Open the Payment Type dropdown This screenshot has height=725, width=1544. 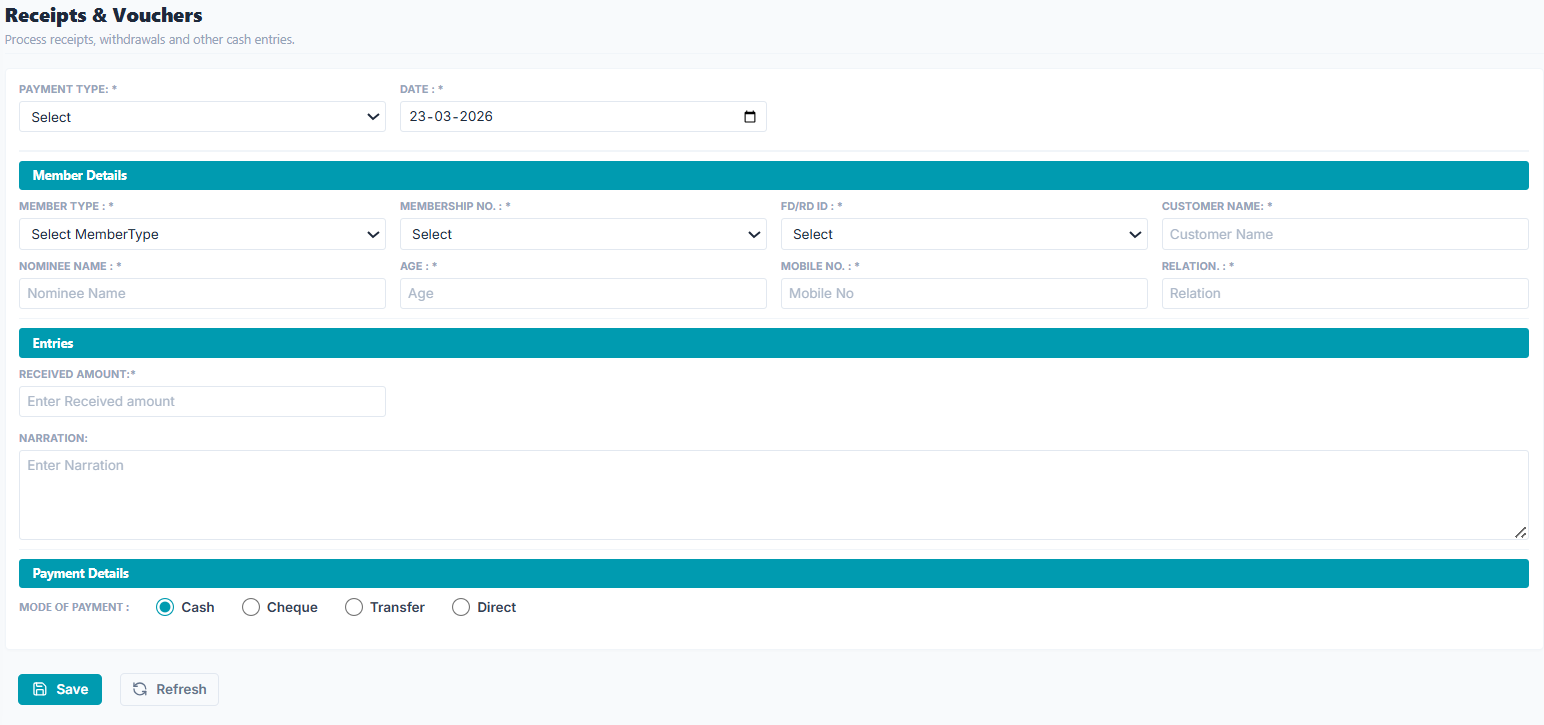(x=202, y=117)
